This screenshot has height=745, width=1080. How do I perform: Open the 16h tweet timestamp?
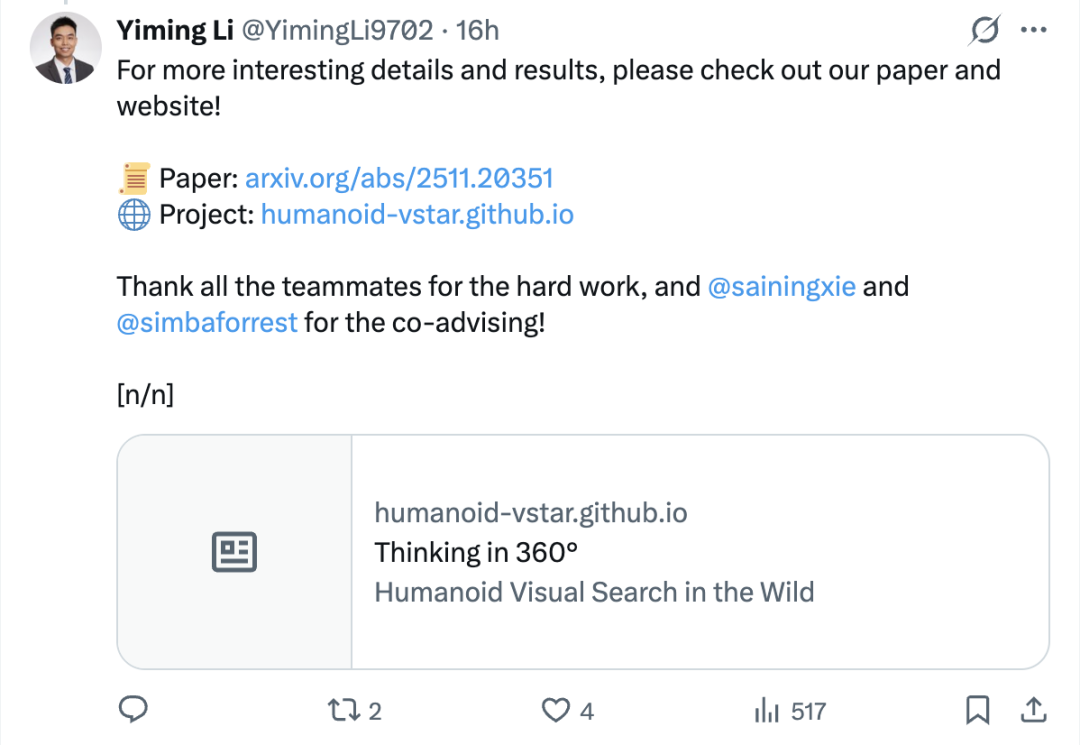477,31
